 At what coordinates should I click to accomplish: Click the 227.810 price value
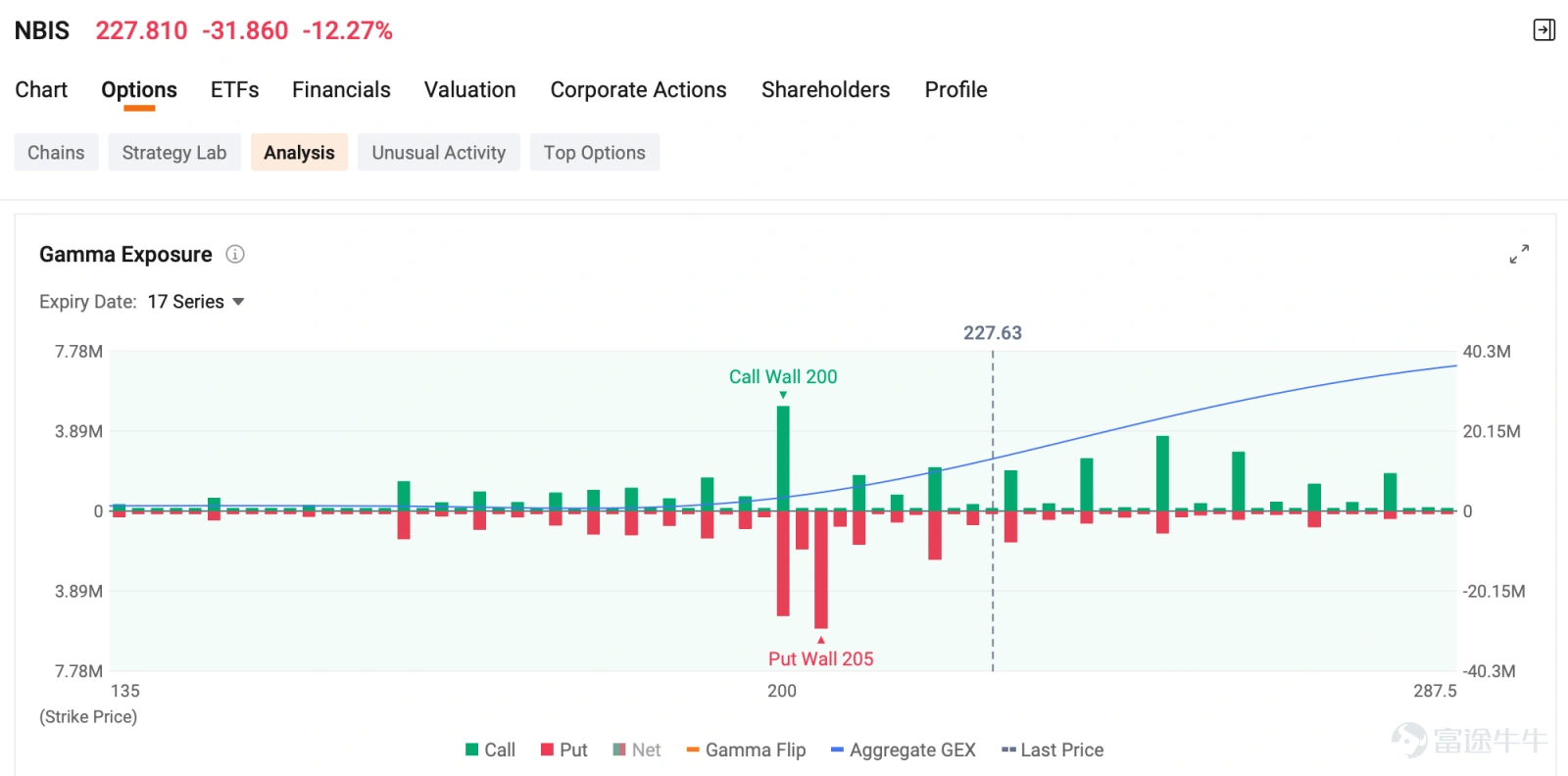pos(141,31)
